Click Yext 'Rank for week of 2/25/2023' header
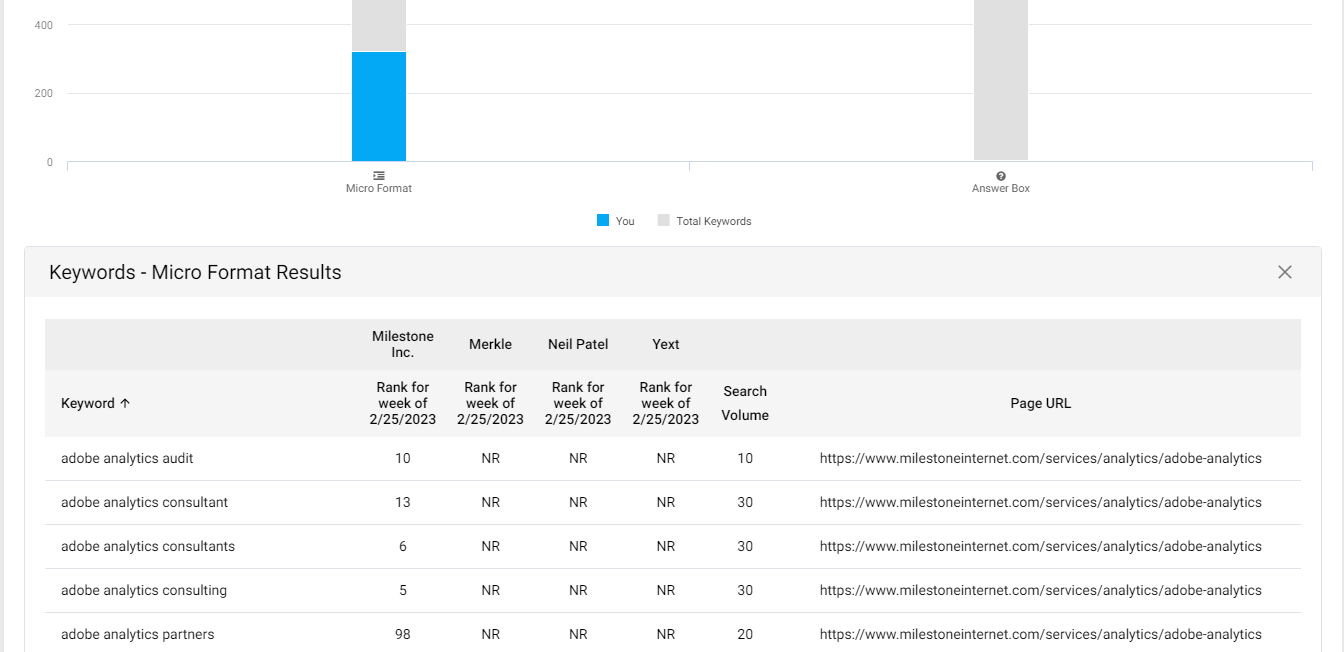 (666, 403)
